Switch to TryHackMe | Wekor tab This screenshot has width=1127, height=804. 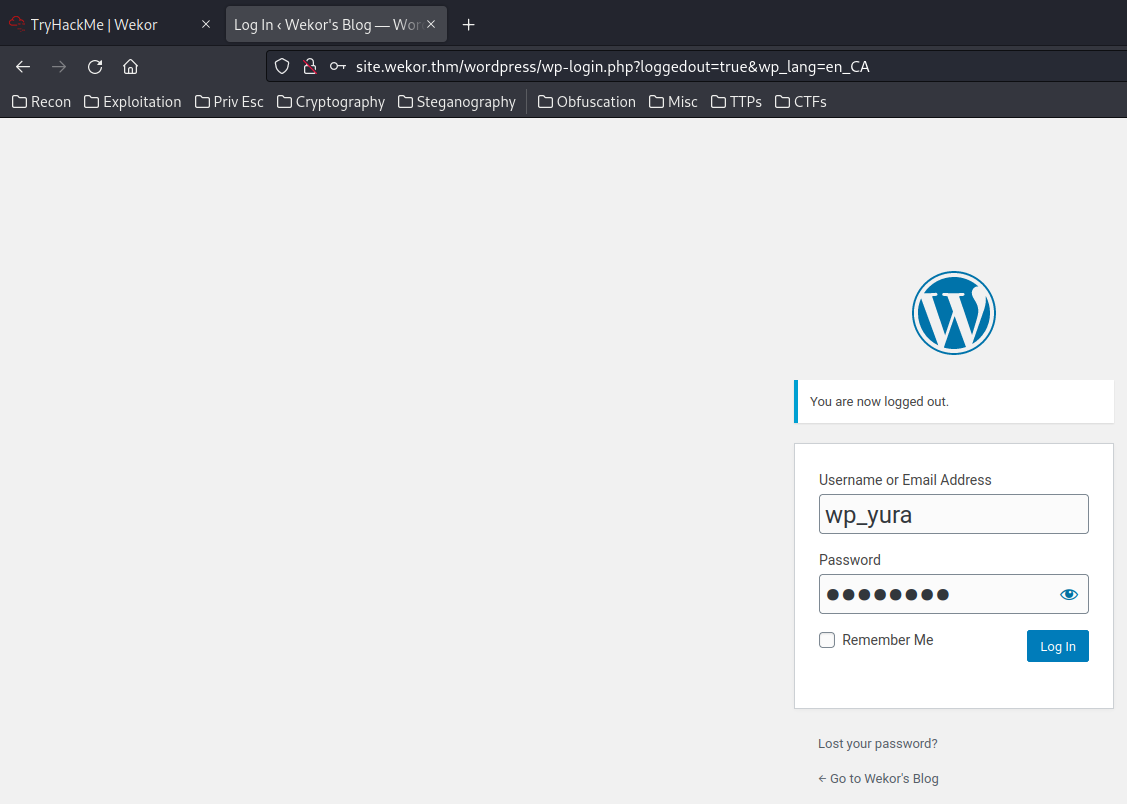coord(111,24)
